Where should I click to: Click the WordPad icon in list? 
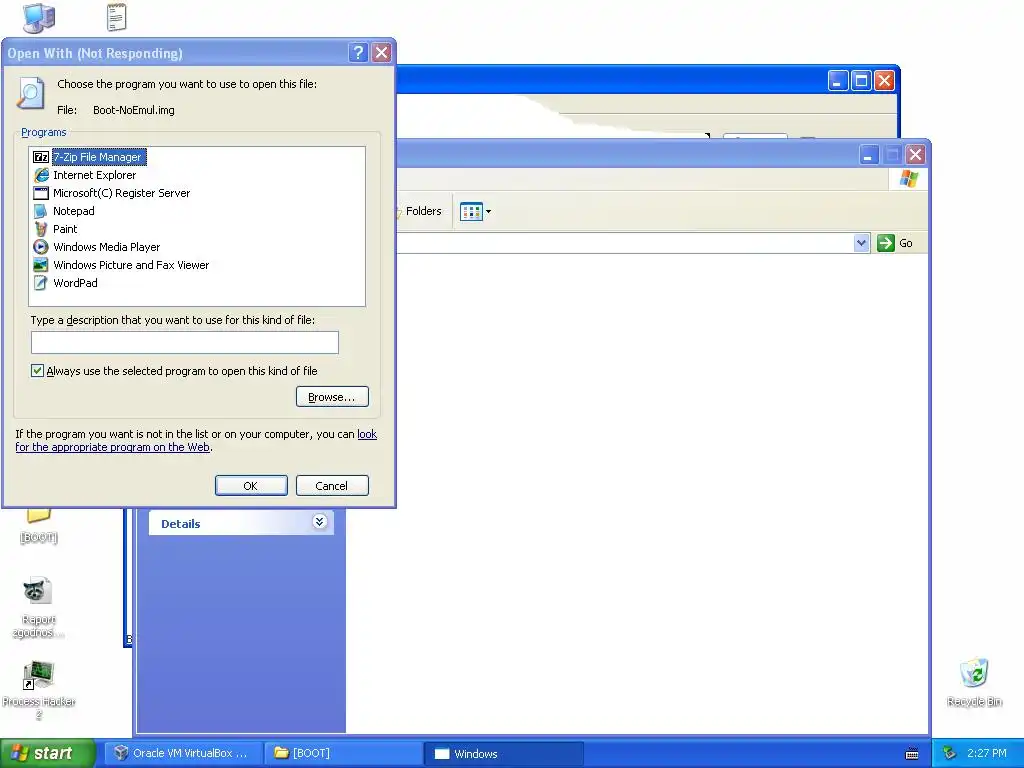click(40, 283)
